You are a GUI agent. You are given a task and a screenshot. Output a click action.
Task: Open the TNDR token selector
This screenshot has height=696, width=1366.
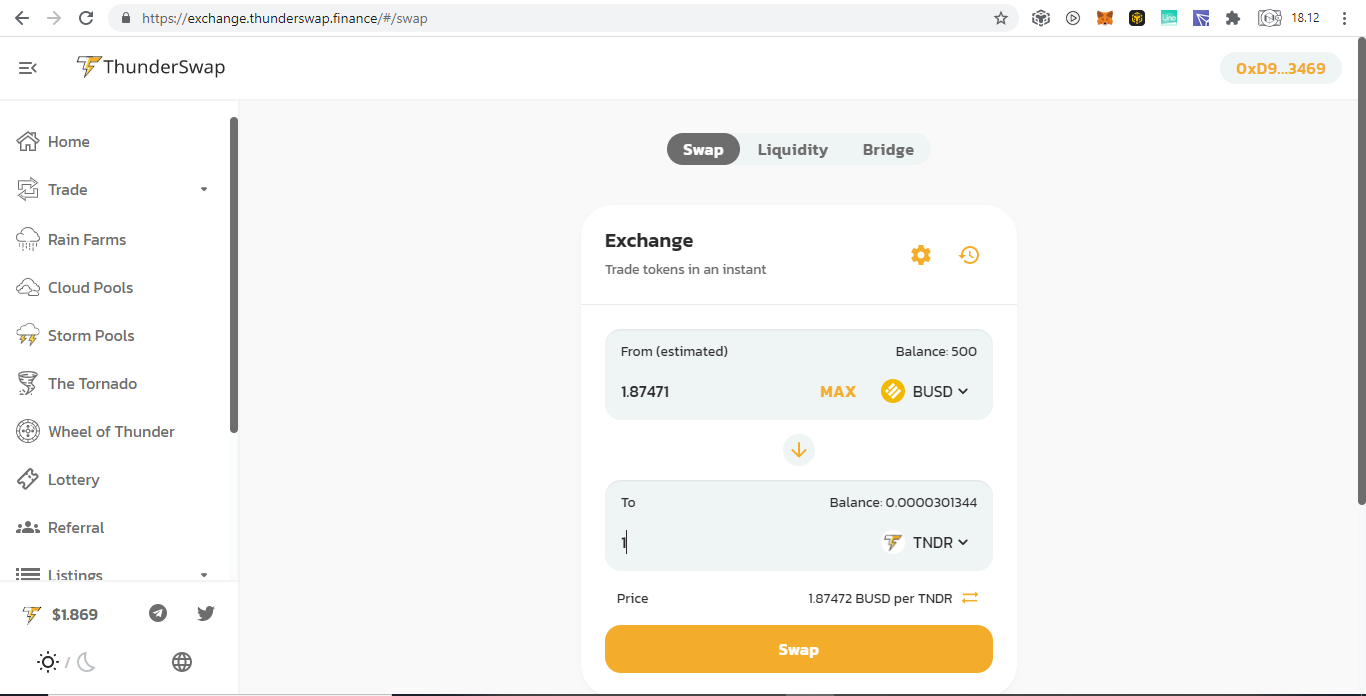[x=925, y=542]
